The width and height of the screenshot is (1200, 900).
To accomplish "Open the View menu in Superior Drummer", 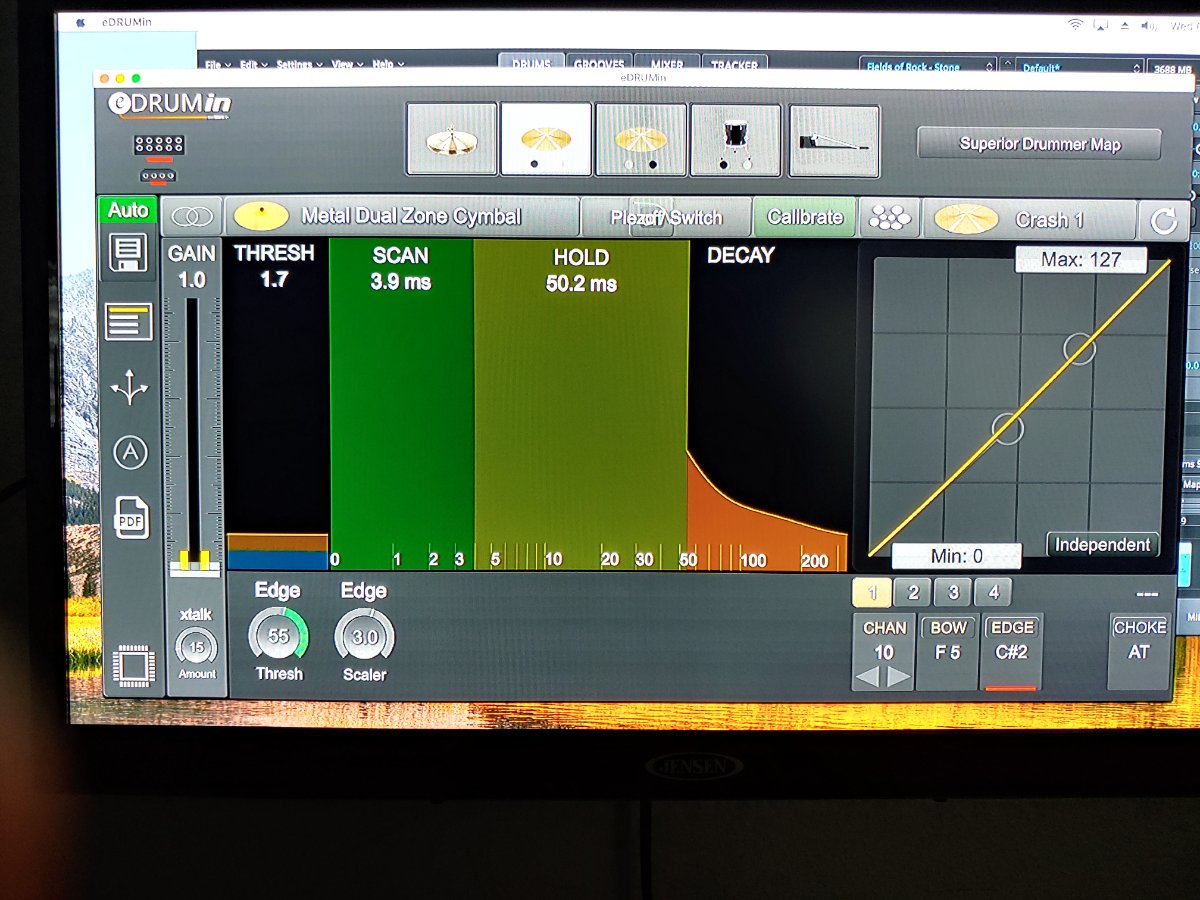I will [345, 65].
